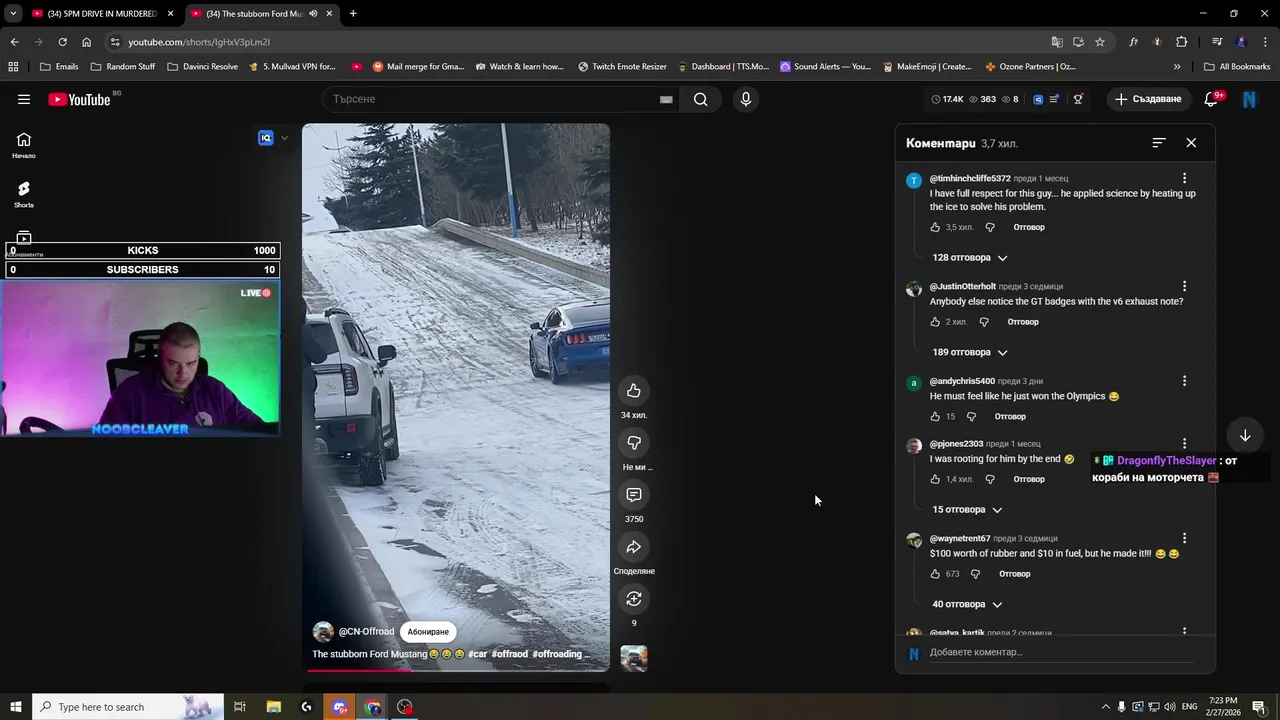This screenshot has height=720, width=1280.
Task: Open Chrome media control icon
Action: click(x=1217, y=42)
